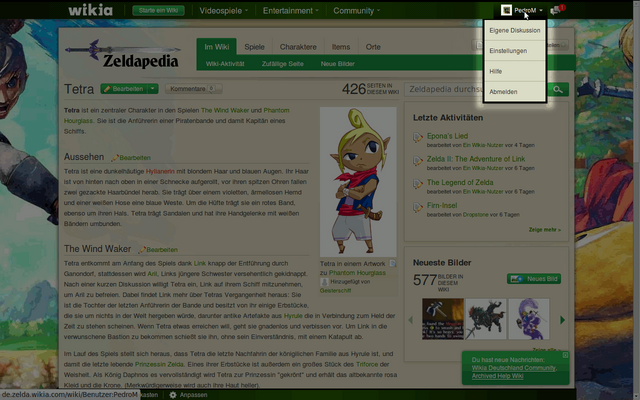The image size is (640, 400).
Task: Click pencil icon beside Aussehen heading
Action: point(115,158)
